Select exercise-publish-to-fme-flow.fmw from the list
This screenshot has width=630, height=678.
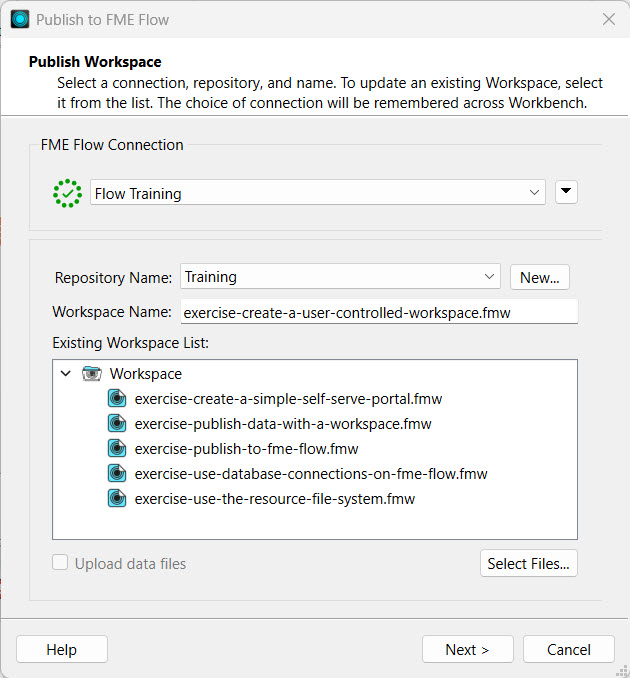click(x=246, y=449)
